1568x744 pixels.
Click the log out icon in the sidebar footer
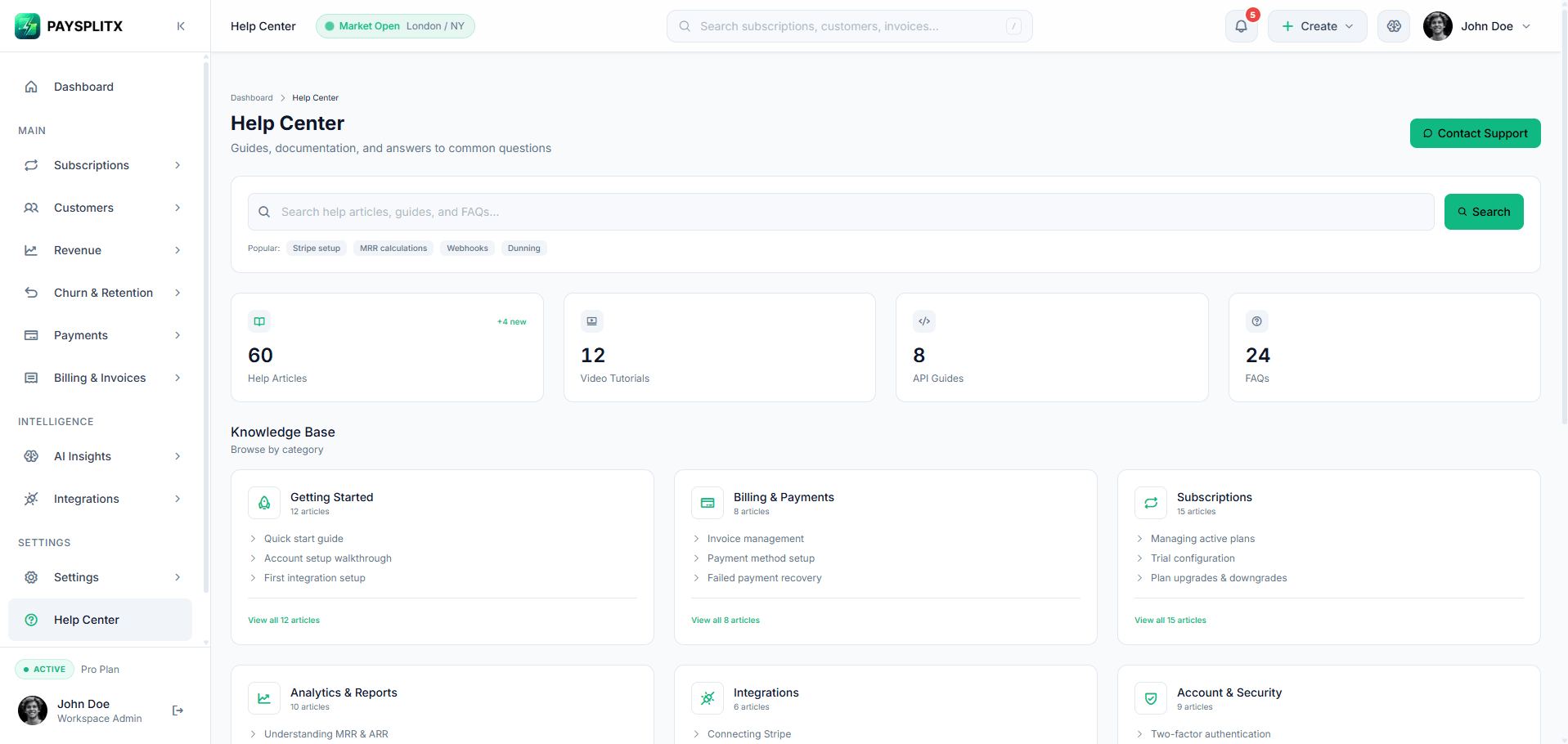click(177, 710)
